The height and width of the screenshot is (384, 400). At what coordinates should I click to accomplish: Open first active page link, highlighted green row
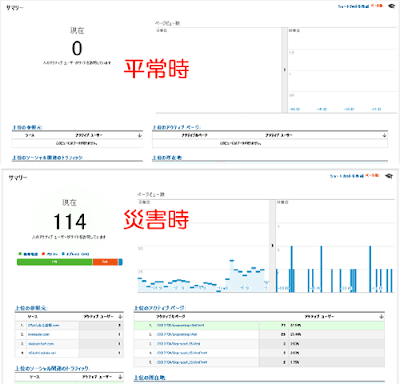[x=180, y=325]
